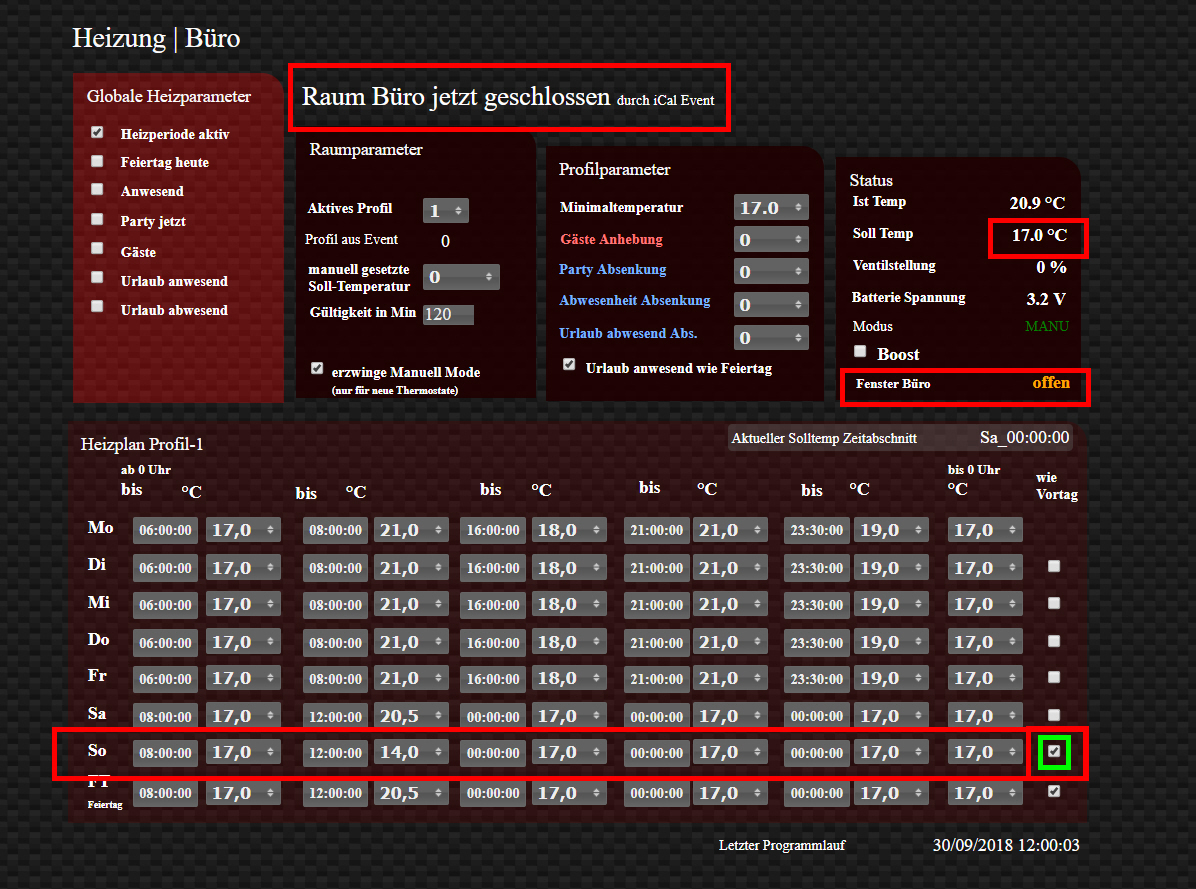The height and width of the screenshot is (889, 1196).
Task: Adjust the Urlaub abwesend Abs. spinner
Action: 771,337
